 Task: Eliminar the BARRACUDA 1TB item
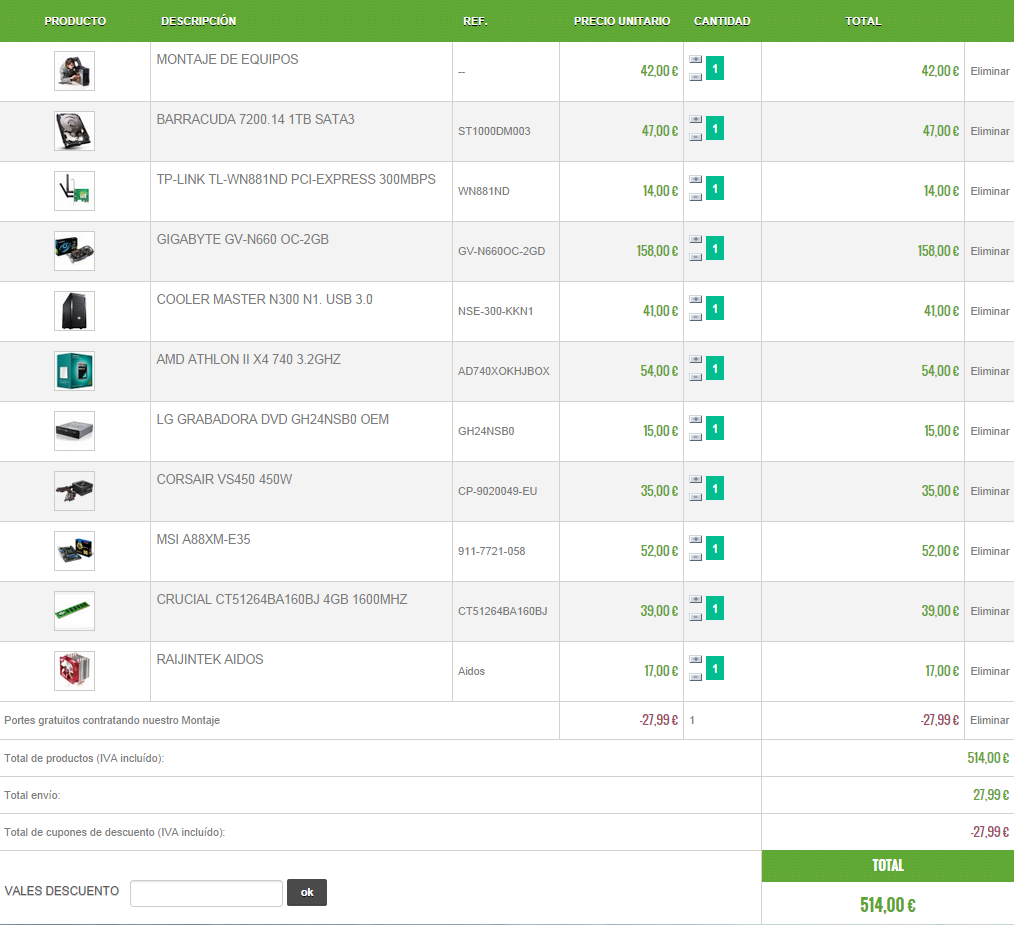(989, 131)
